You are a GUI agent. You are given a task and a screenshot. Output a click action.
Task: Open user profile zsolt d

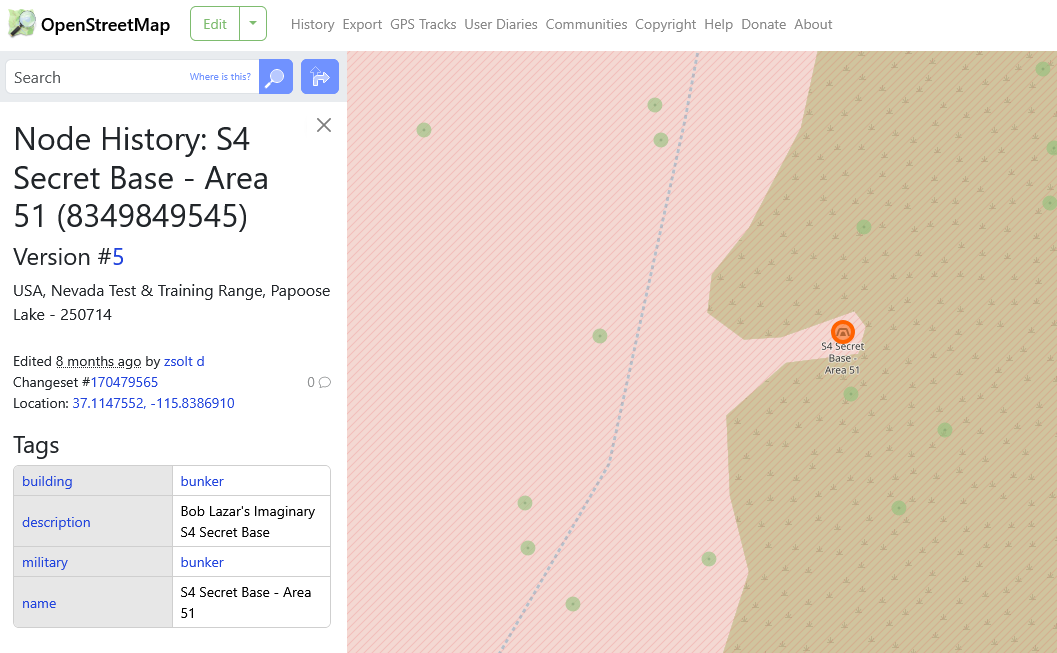[x=184, y=361]
